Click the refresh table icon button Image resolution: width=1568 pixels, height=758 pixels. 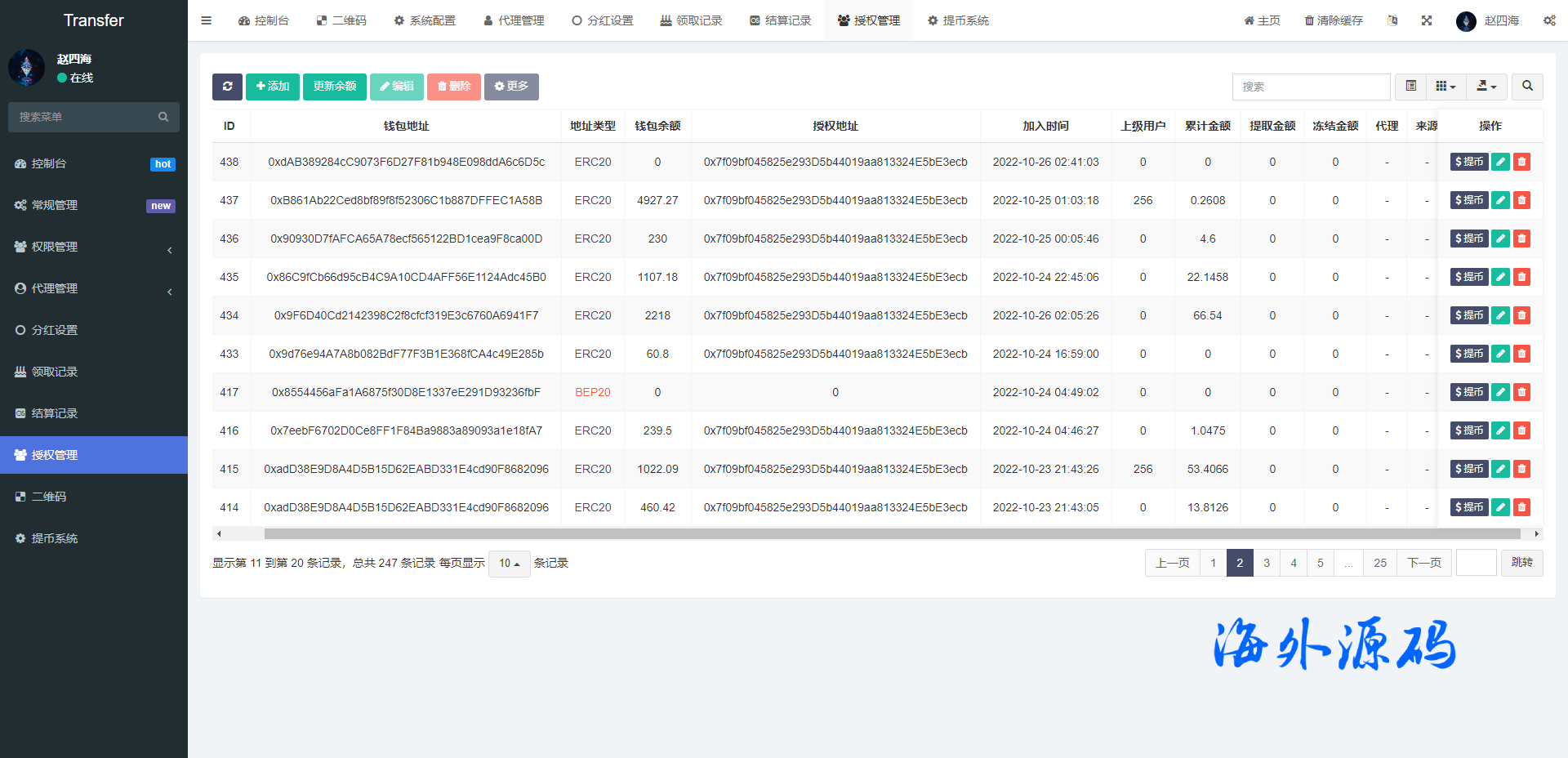(227, 87)
